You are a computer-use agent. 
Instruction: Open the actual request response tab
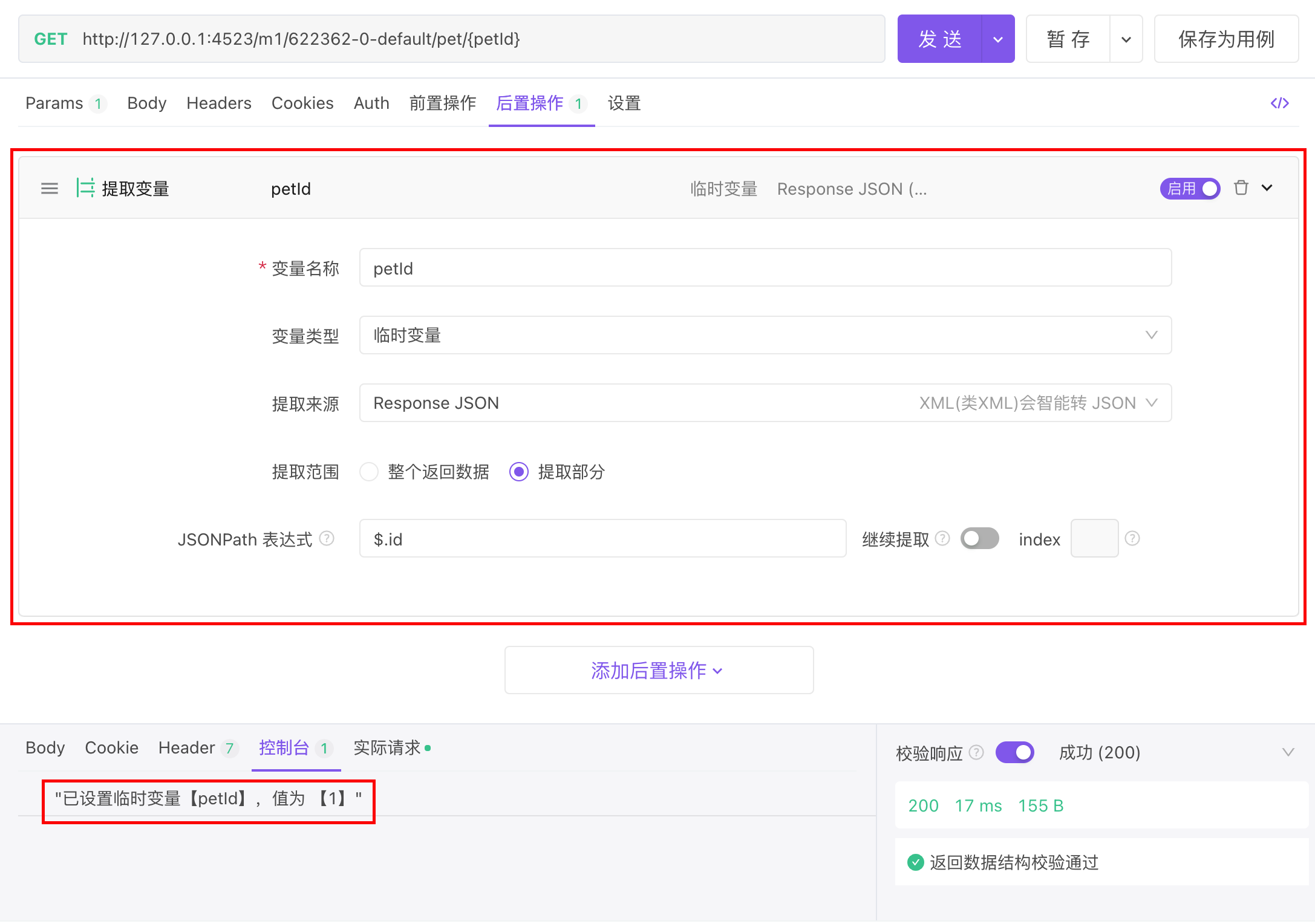[x=387, y=748]
